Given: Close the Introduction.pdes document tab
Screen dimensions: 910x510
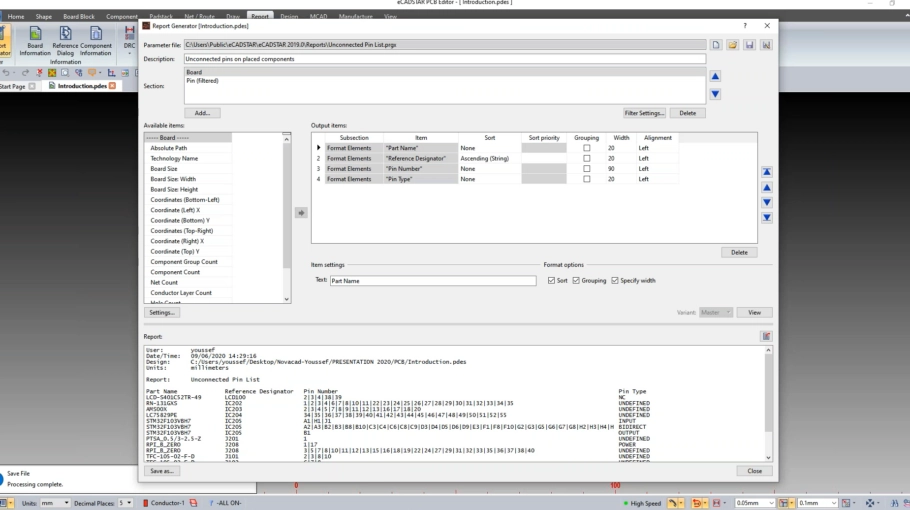Looking at the screenshot, I should 113,86.
